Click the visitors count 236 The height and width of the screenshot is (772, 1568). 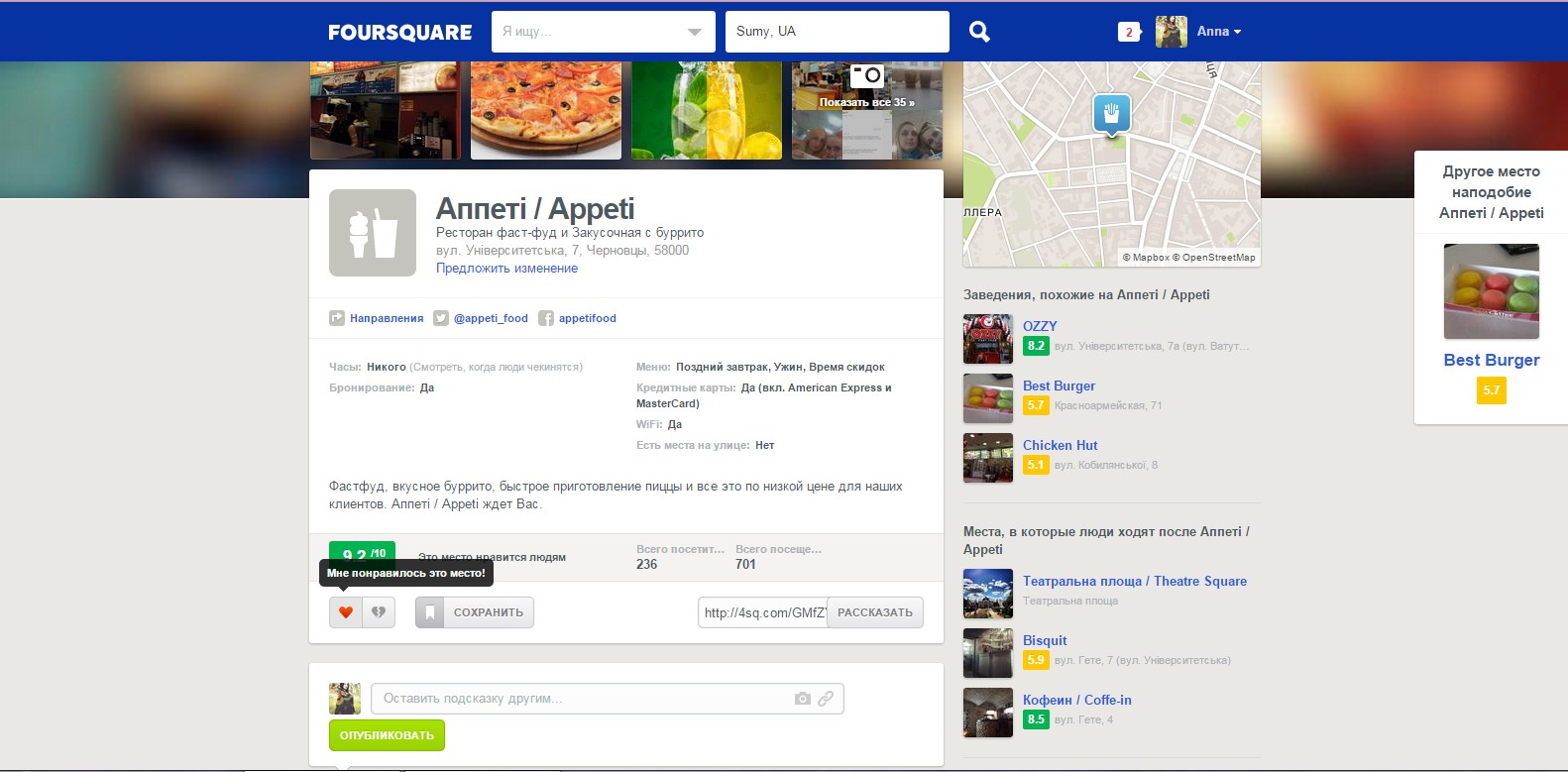click(646, 564)
